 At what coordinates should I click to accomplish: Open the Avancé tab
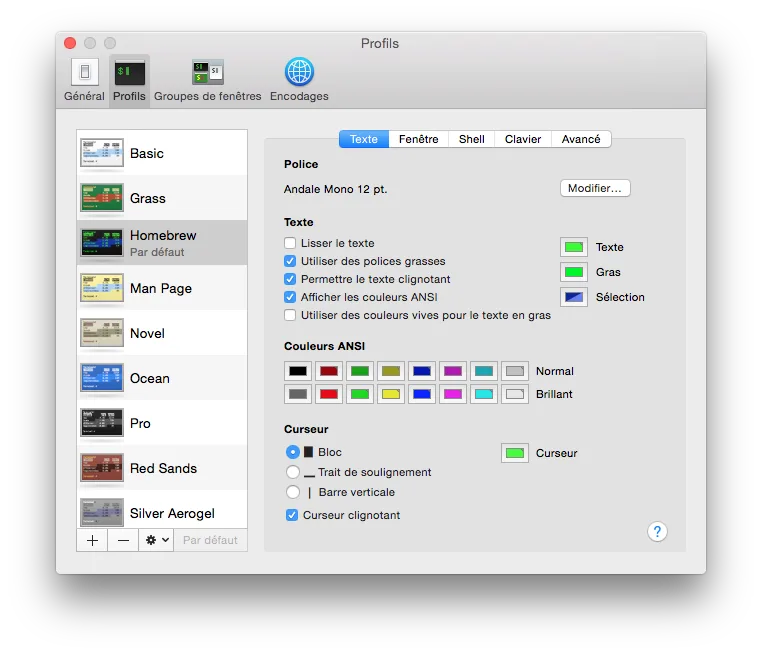coord(581,139)
